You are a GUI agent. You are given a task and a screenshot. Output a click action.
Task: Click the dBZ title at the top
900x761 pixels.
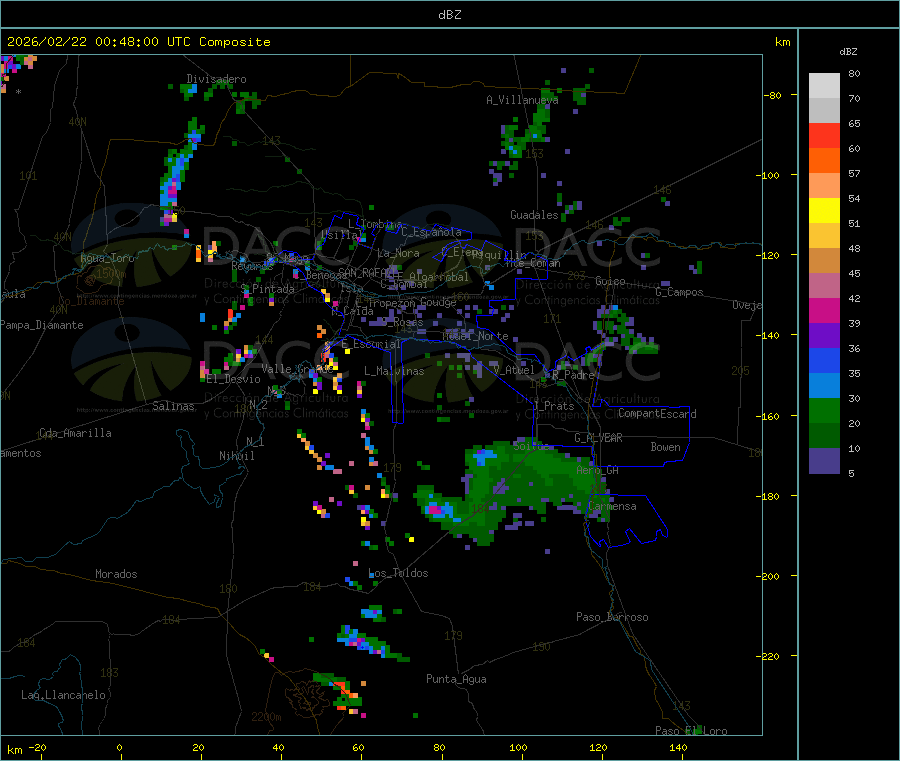[449, 15]
